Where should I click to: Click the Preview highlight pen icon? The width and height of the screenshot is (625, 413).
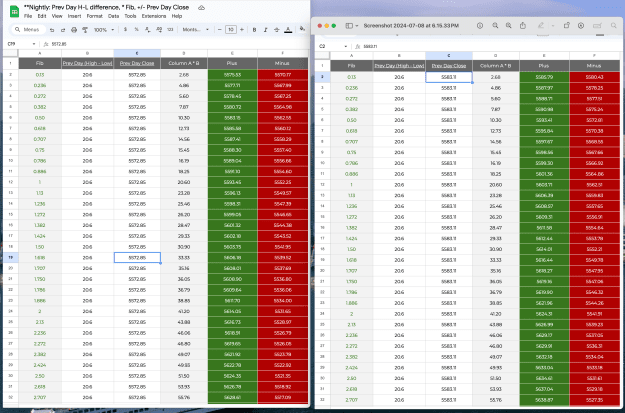click(540, 26)
